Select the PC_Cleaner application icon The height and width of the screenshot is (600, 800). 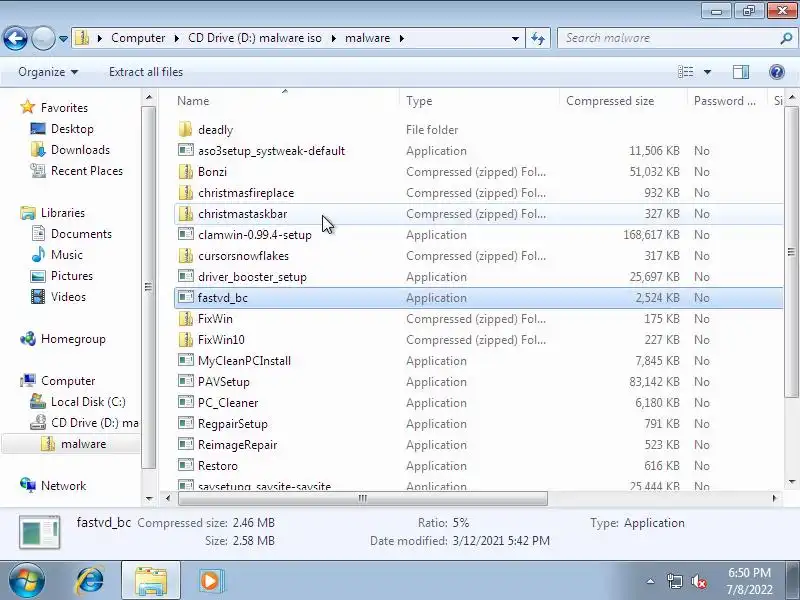[186, 403]
